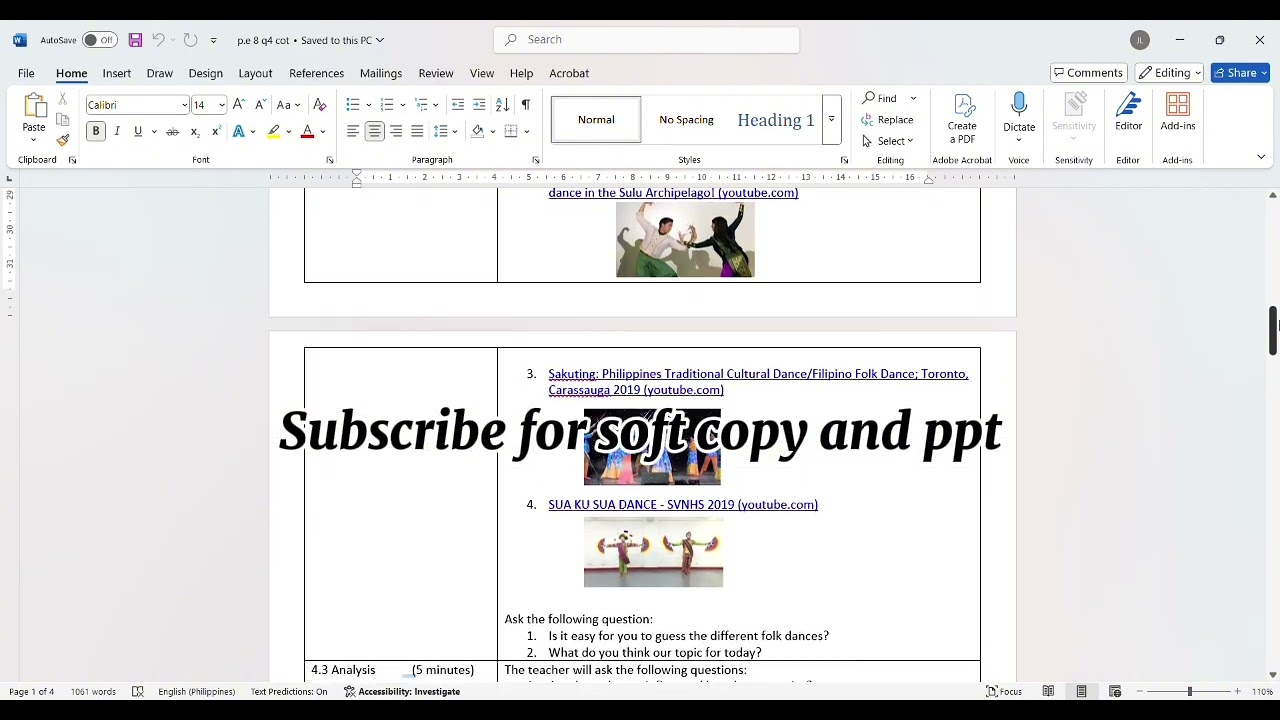This screenshot has height=720, width=1280.
Task: Align text right
Action: tap(396, 131)
